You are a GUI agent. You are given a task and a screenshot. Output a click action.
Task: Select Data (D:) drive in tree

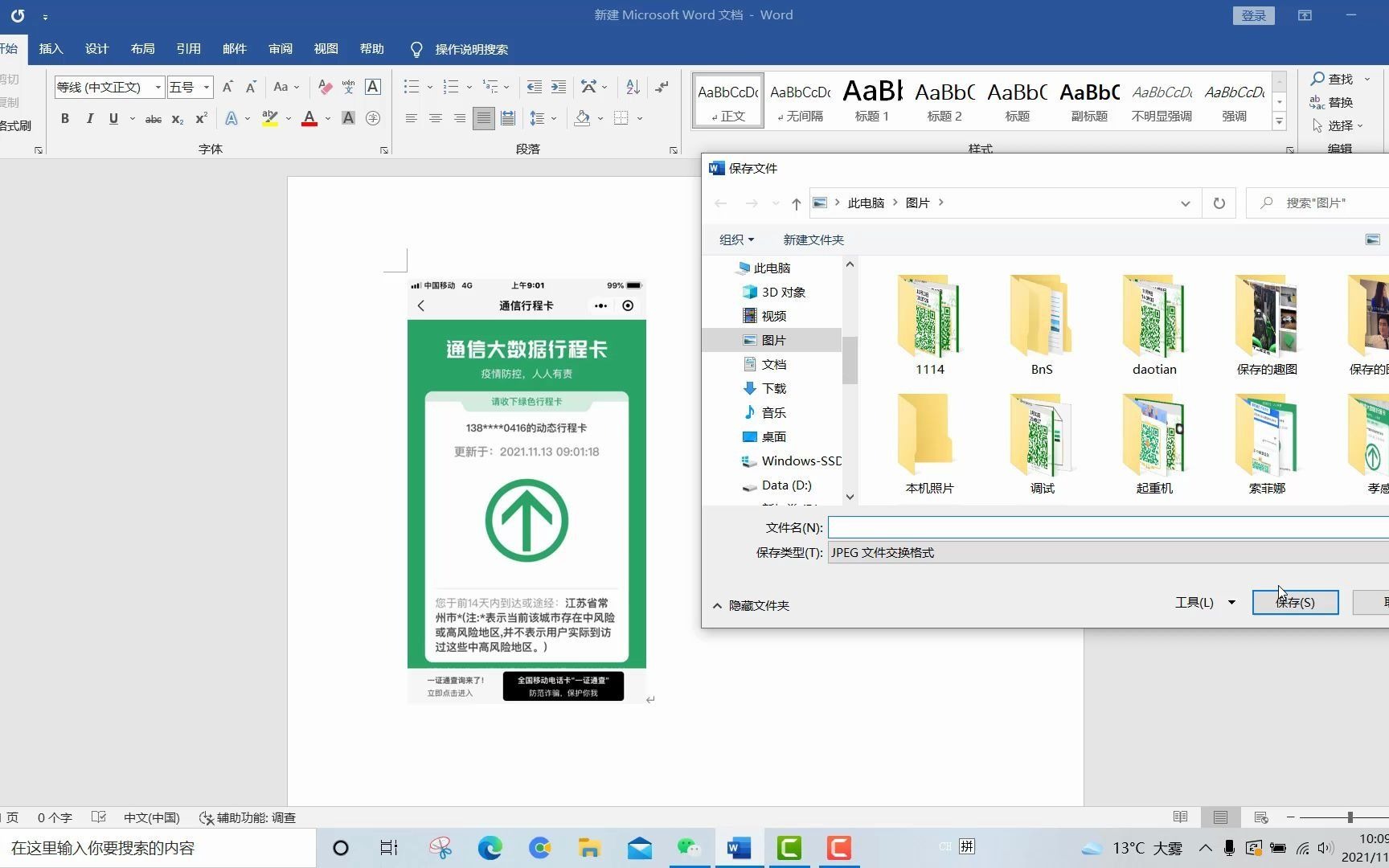coord(776,485)
